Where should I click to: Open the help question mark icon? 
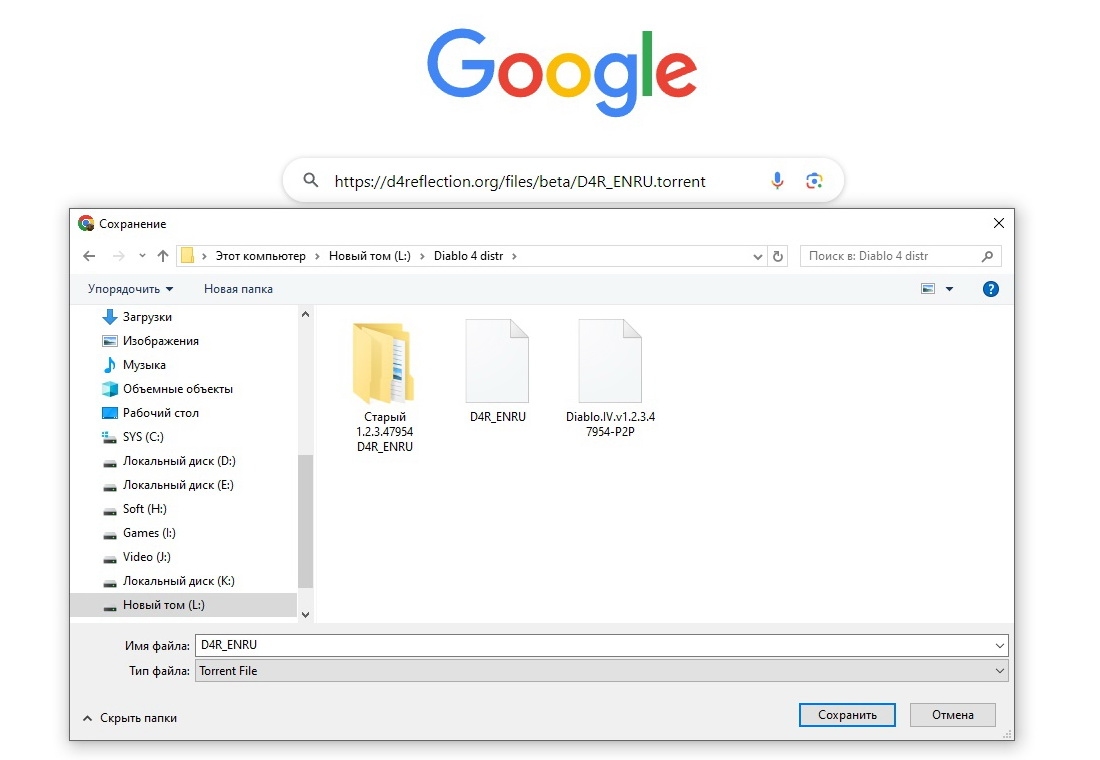[990, 289]
